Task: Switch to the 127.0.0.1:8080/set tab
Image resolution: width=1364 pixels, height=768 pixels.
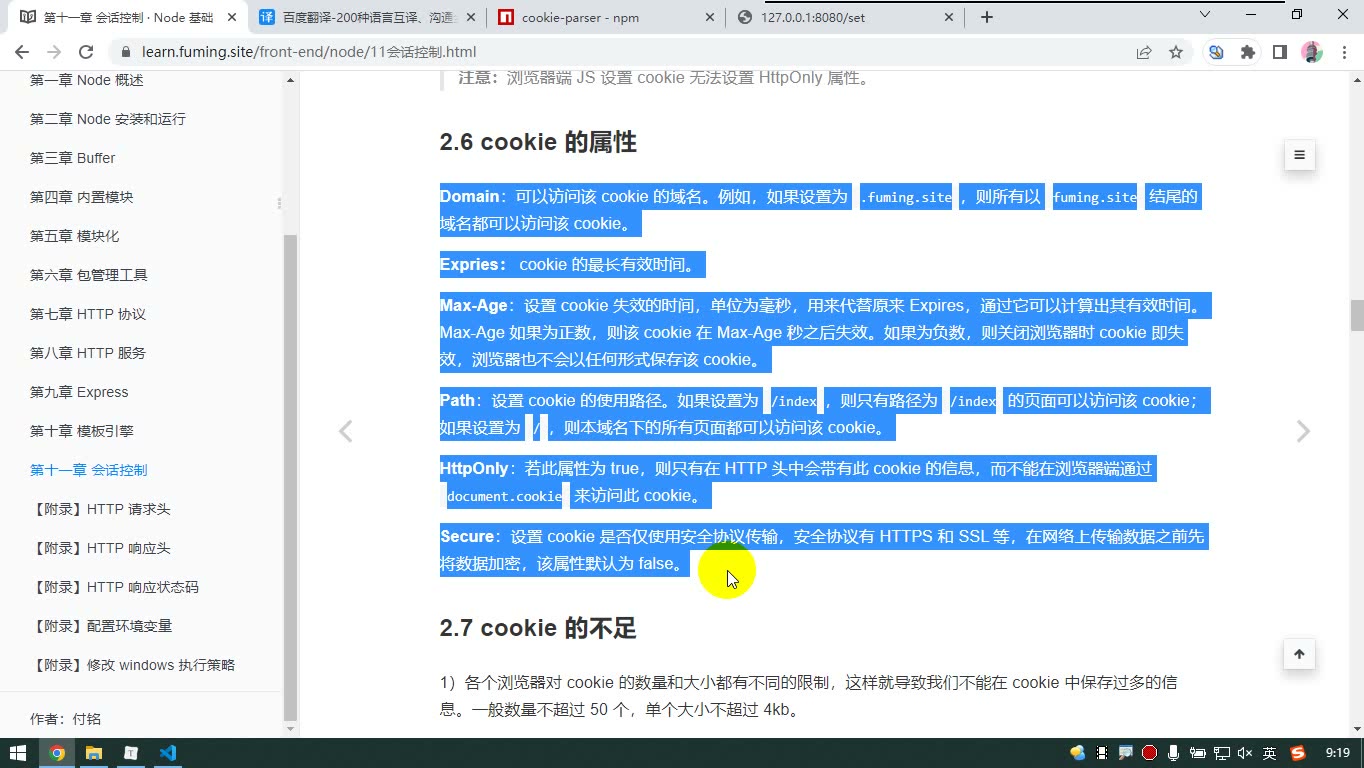Action: pyautogui.click(x=845, y=17)
